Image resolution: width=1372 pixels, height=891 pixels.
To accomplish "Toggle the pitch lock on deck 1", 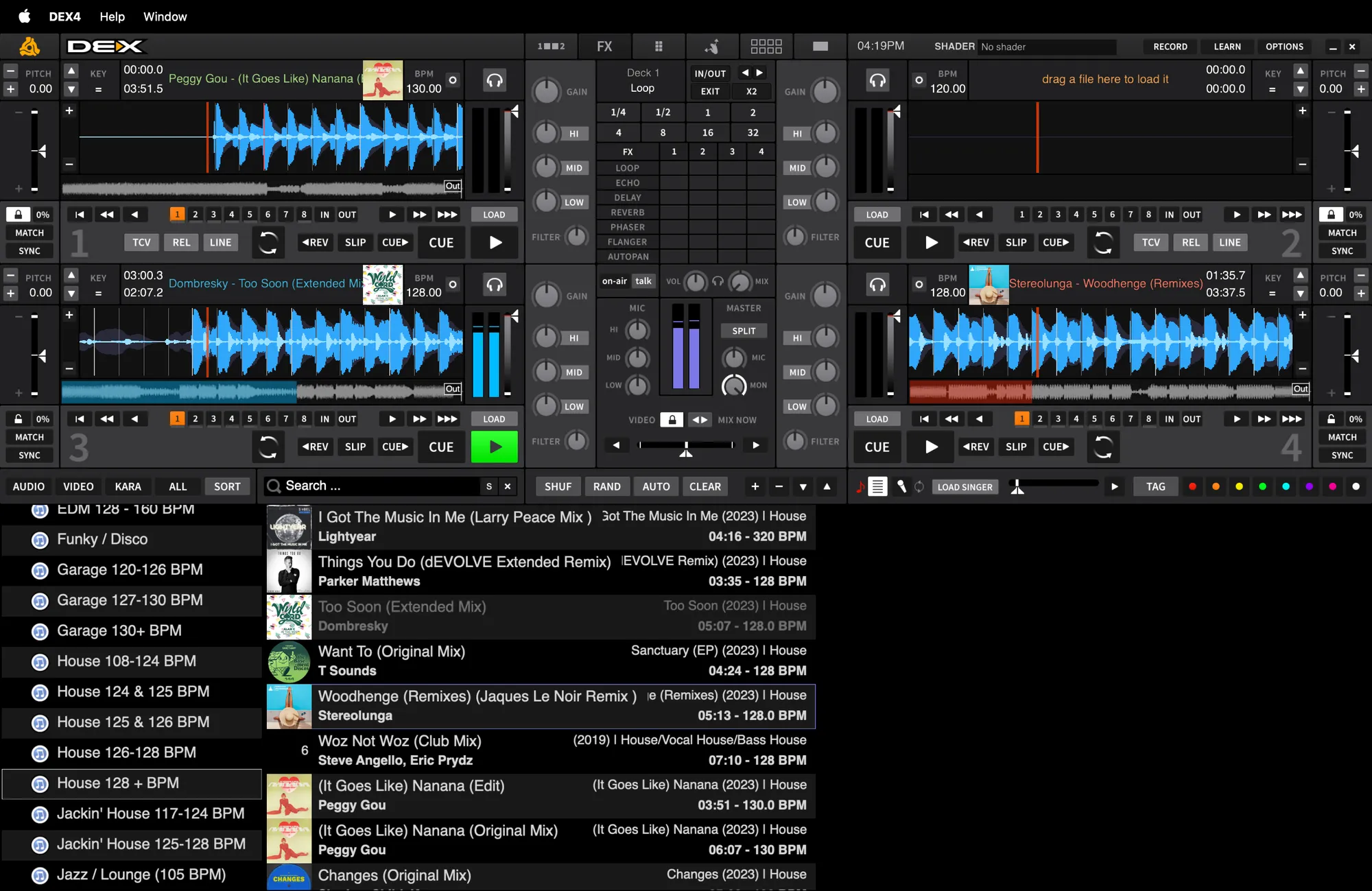I will [x=19, y=215].
